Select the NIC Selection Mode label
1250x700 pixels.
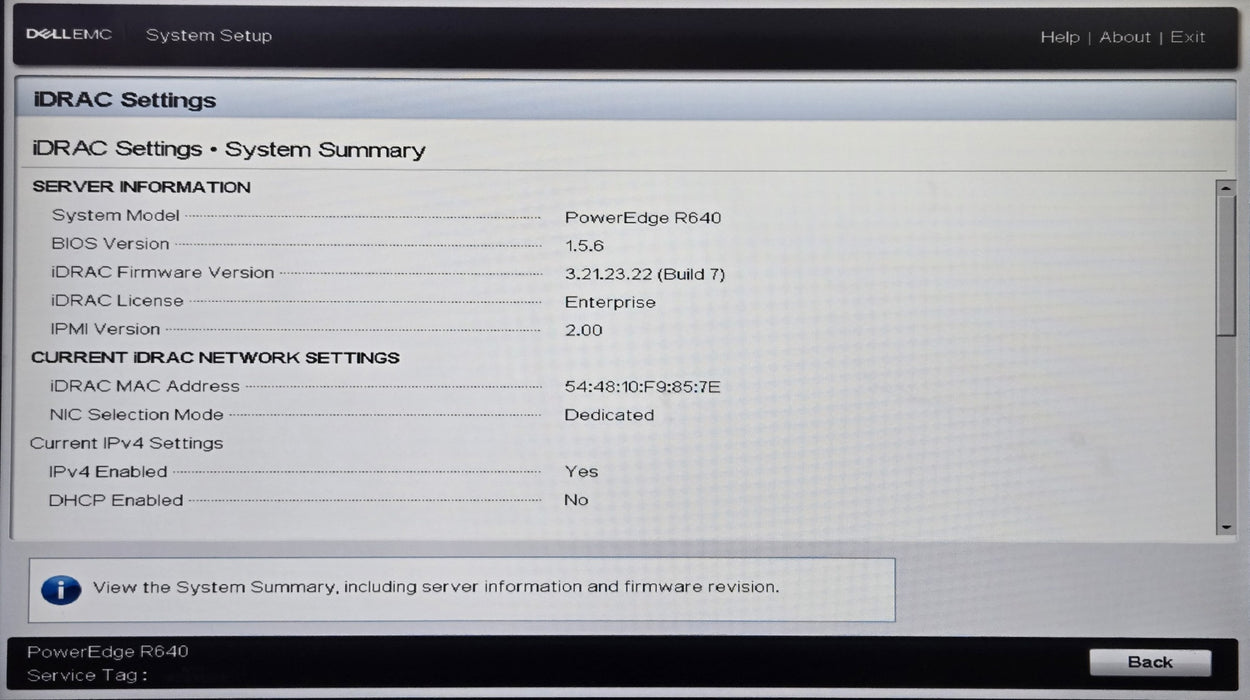[x=137, y=414]
